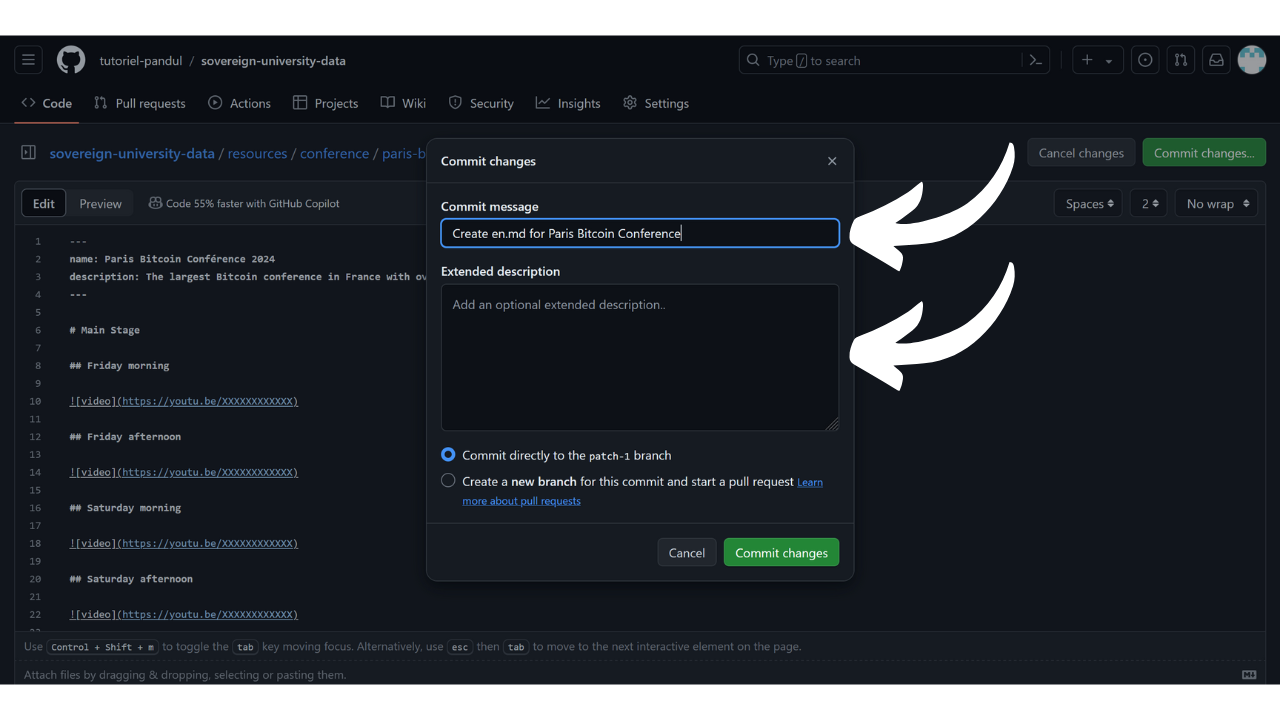Screen dimensions: 1280x720
Task: Open the indent size 2 dropdown
Action: pos(1150,203)
